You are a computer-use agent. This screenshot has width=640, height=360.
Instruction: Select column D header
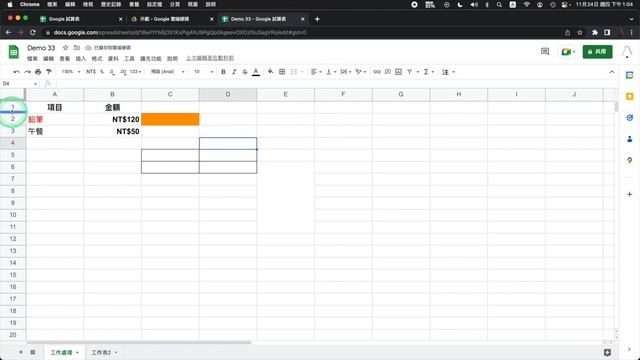(228, 94)
